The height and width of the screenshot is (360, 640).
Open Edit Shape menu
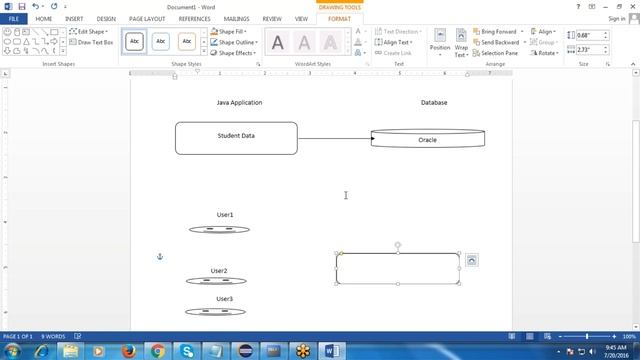[89, 31]
